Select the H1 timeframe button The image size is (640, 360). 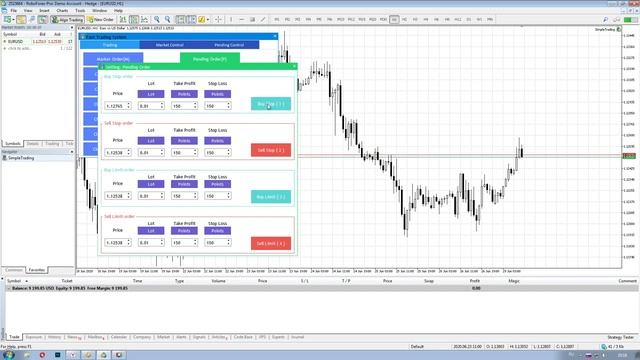tap(394, 19)
